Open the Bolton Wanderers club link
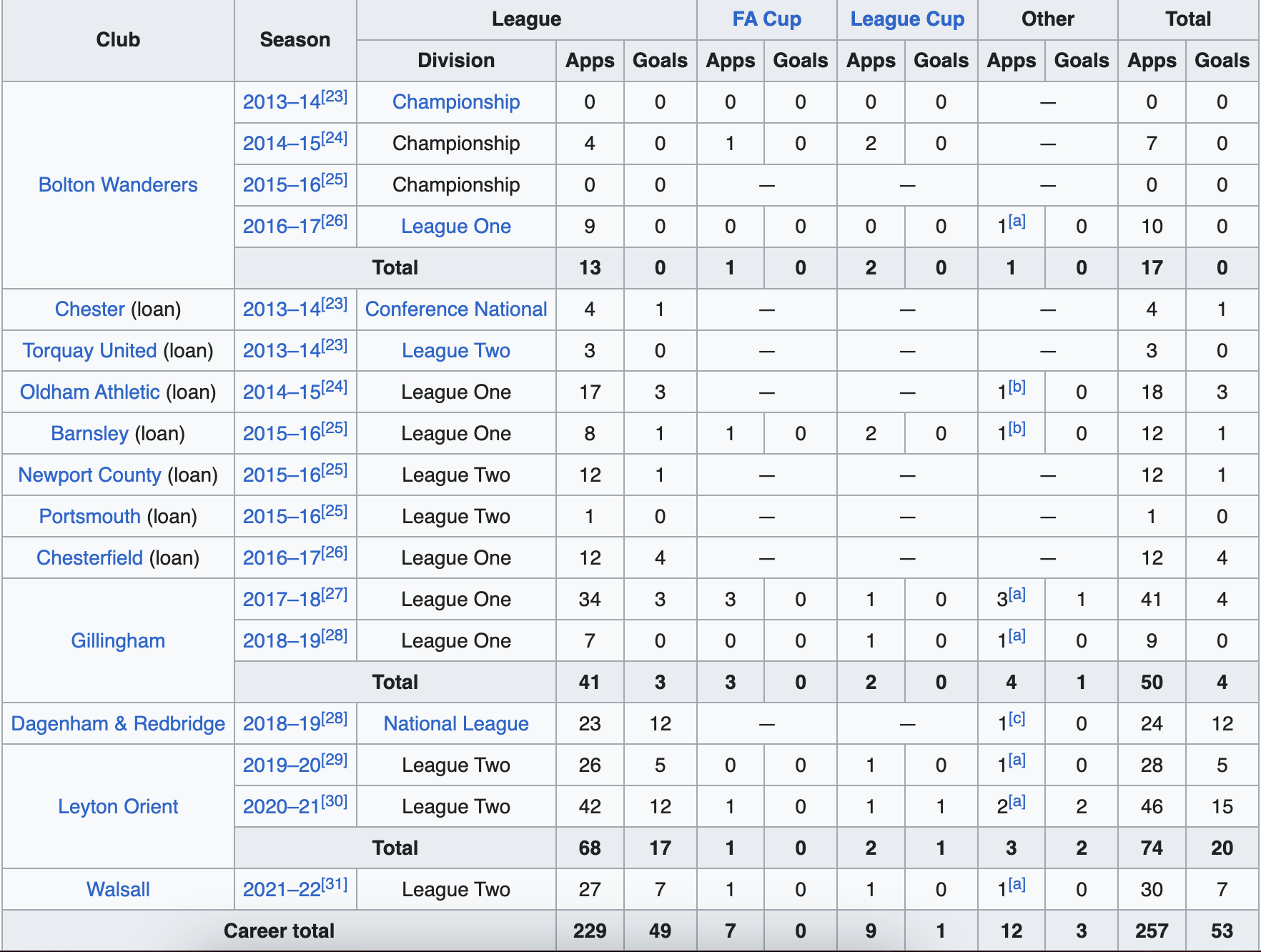Image resolution: width=1261 pixels, height=952 pixels. click(118, 184)
